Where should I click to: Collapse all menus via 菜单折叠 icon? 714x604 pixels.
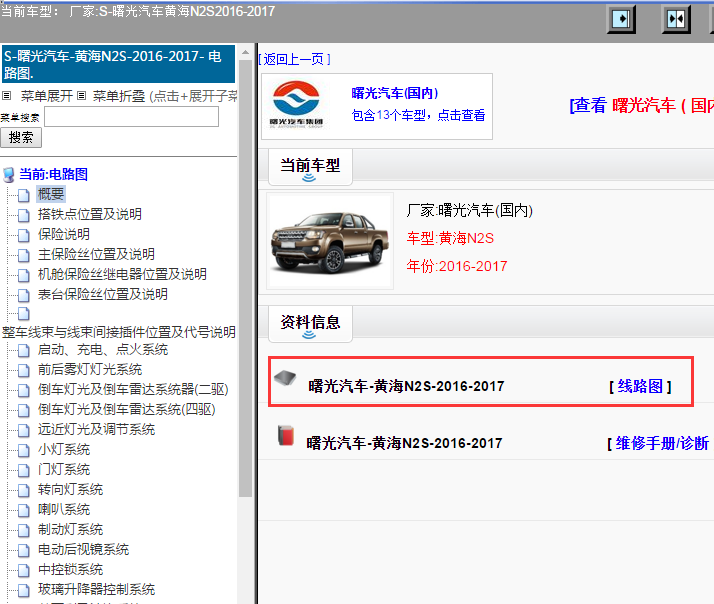click(81, 96)
